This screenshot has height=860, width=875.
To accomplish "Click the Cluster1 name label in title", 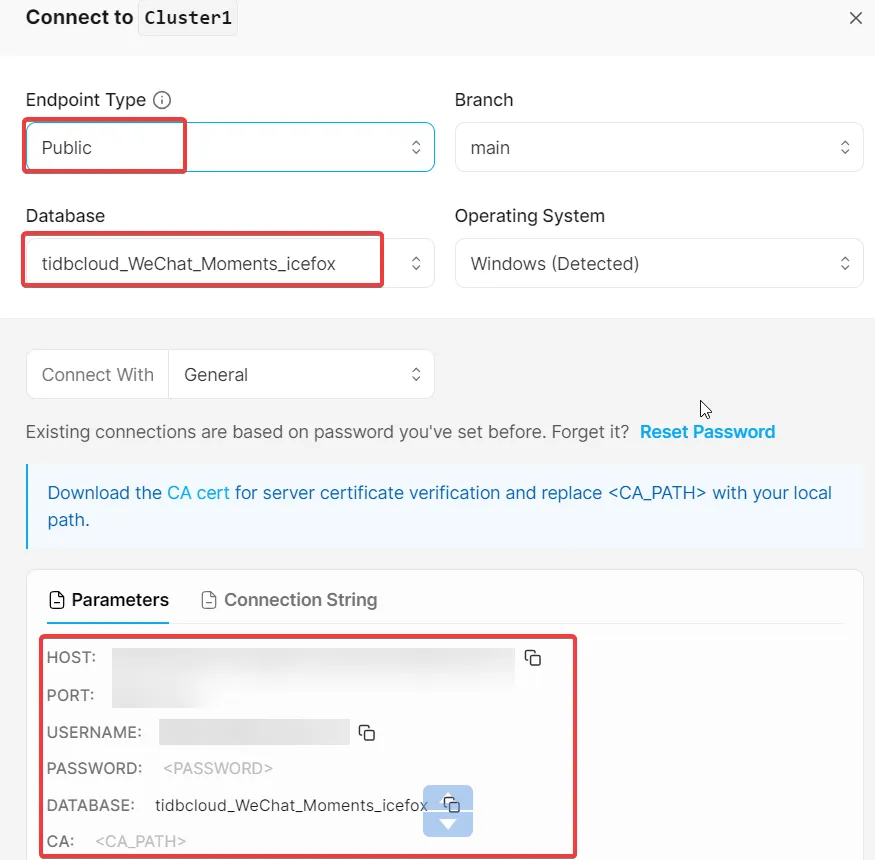I will coord(187,18).
